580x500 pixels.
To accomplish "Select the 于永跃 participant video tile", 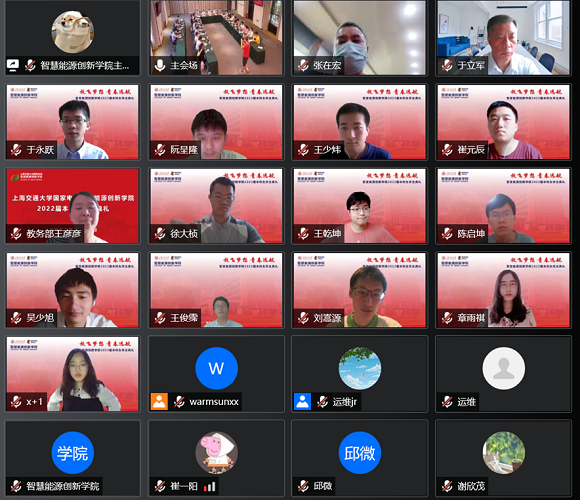I will click(x=72, y=122).
